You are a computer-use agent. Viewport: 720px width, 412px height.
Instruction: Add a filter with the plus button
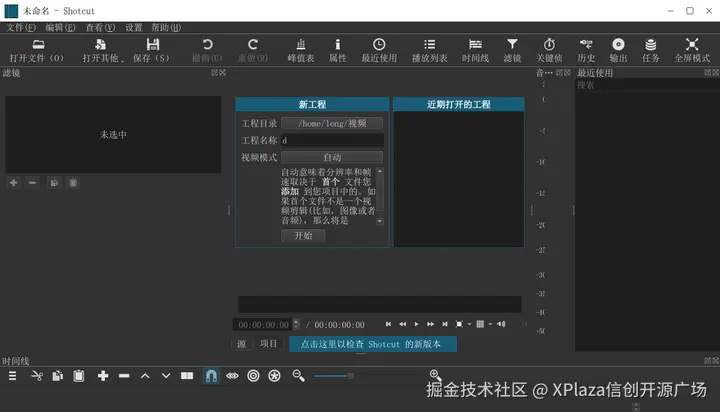tap(14, 183)
